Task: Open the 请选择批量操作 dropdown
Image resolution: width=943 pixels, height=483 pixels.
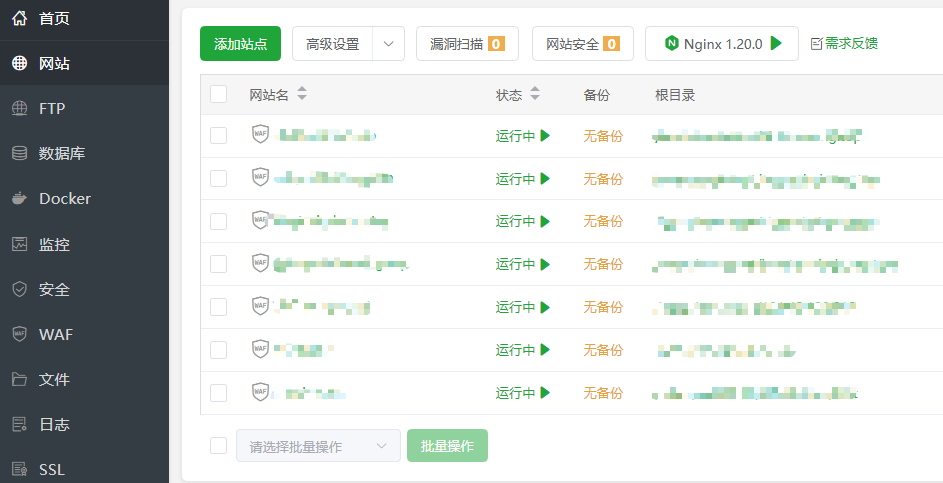Action: pyautogui.click(x=318, y=446)
